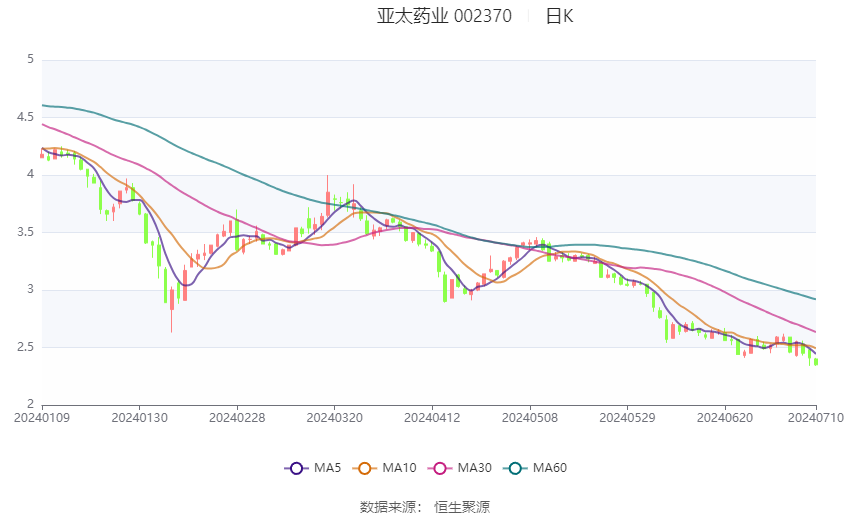Click the 20240109 date axis label

[x=42, y=418]
